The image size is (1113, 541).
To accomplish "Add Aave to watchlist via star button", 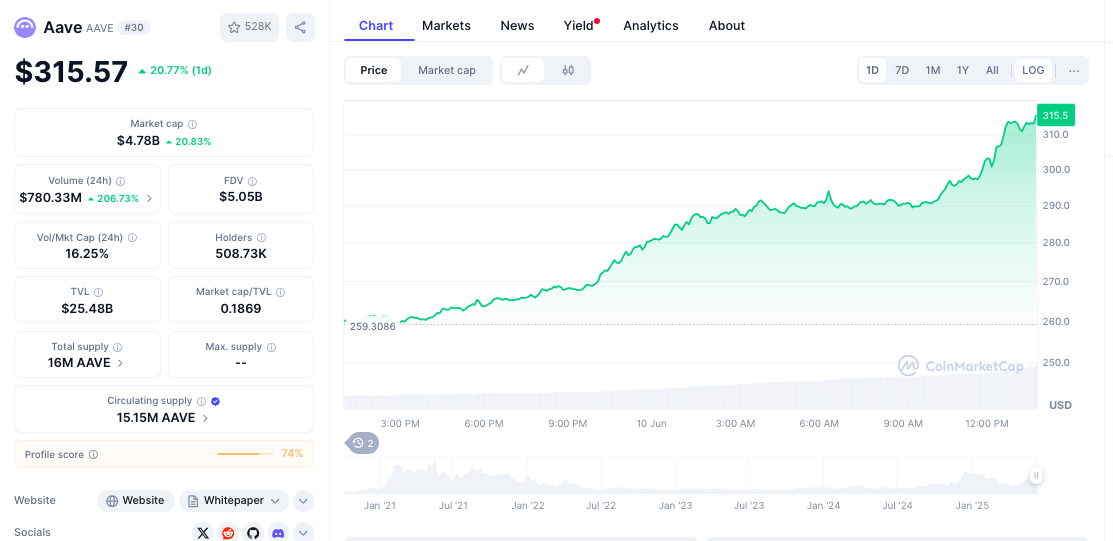I will pyautogui.click(x=249, y=28).
